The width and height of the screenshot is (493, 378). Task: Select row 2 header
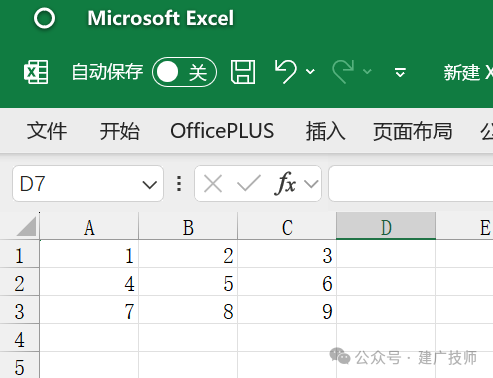[x=19, y=282]
